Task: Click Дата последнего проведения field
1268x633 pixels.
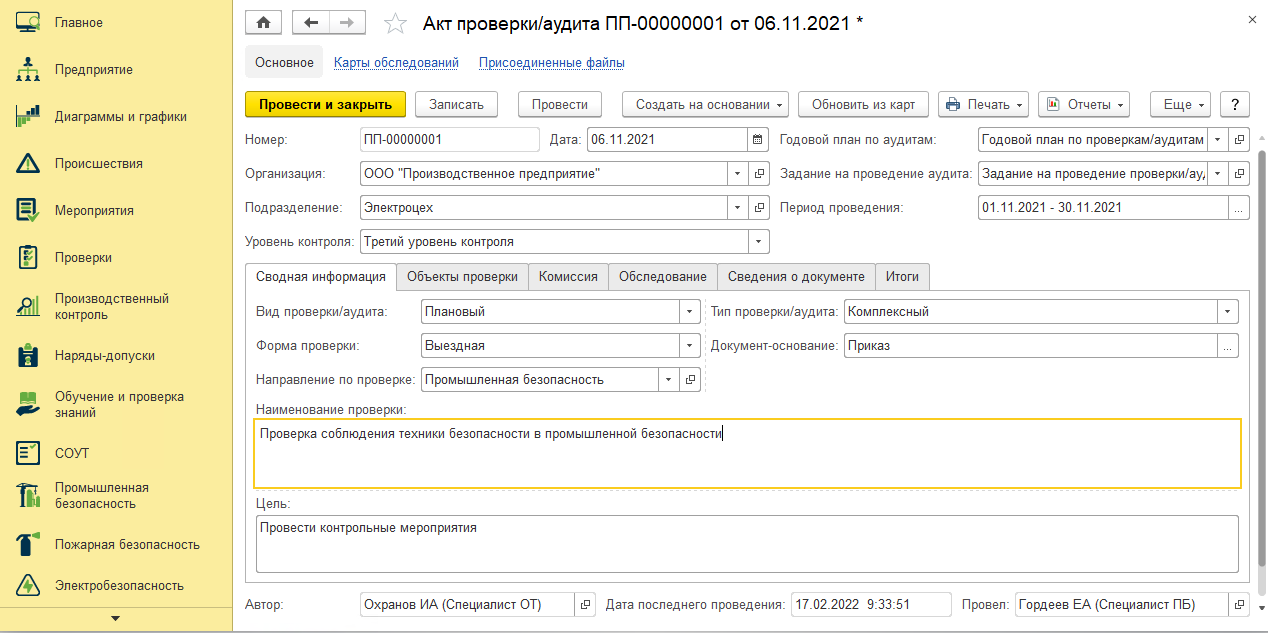Action: point(871,604)
